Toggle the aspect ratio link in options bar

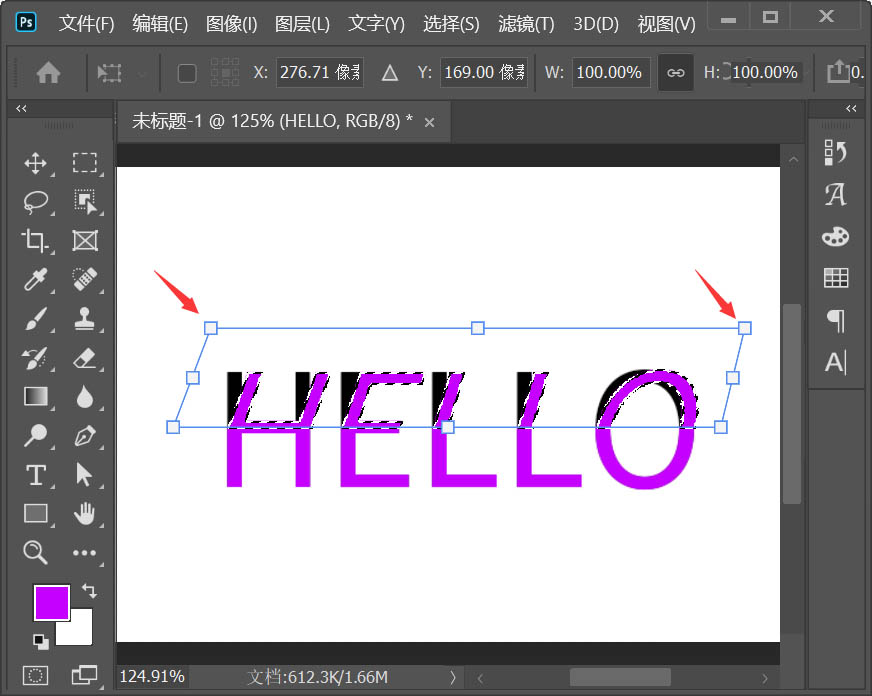pyautogui.click(x=676, y=72)
